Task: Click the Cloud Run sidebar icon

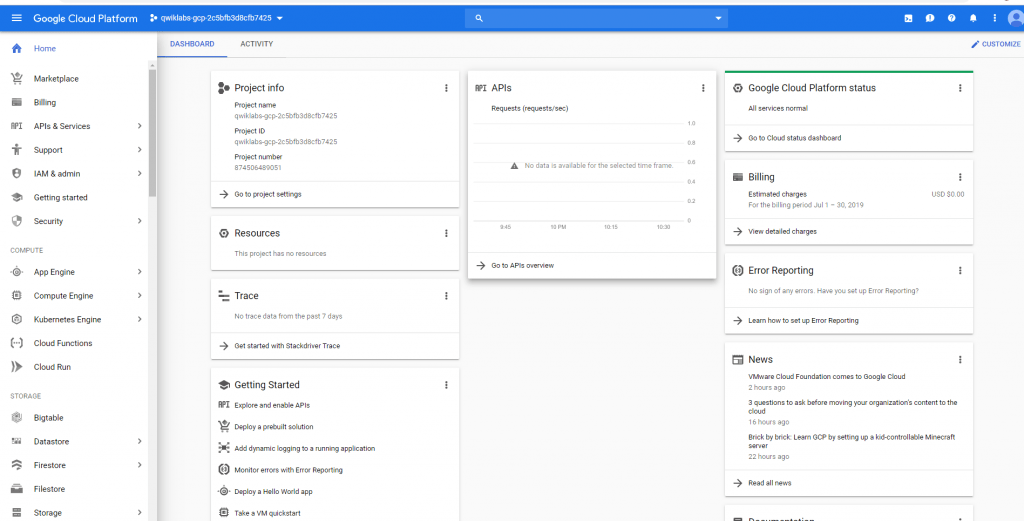Action: click(17, 367)
